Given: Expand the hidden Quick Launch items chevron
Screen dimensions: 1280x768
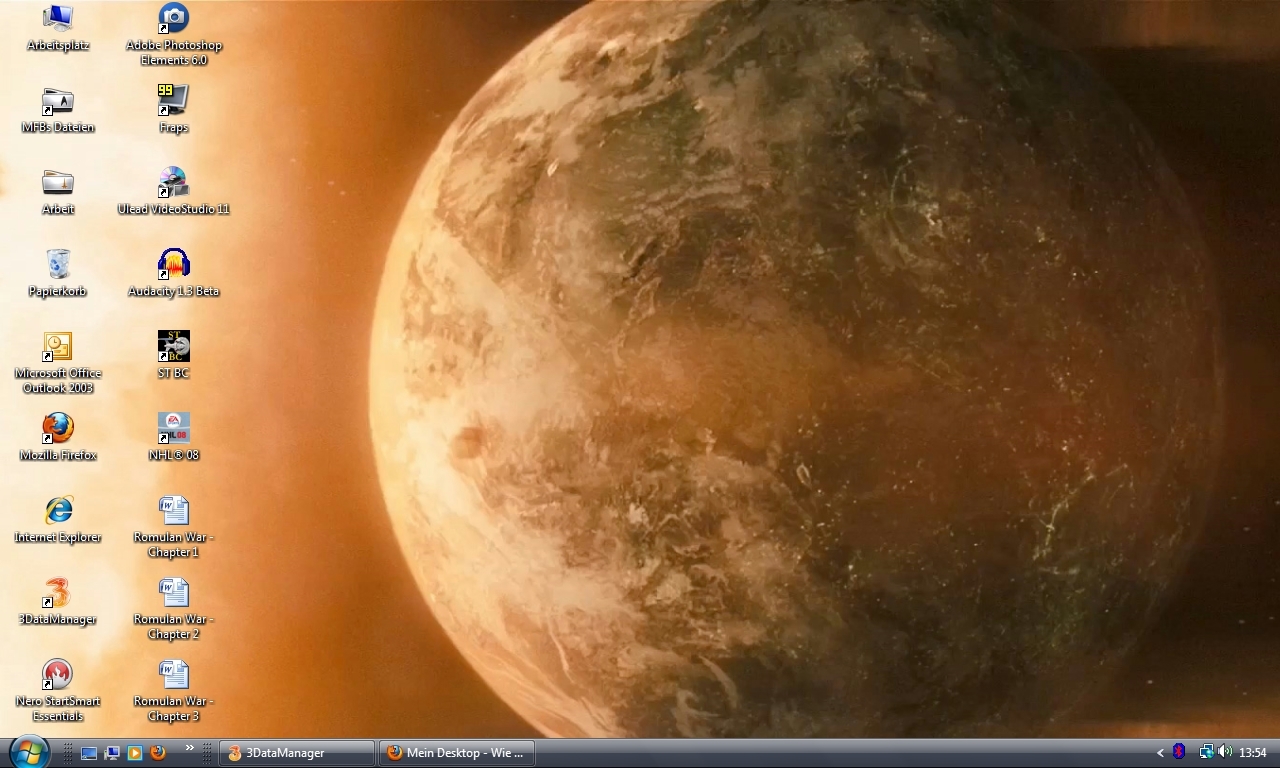Looking at the screenshot, I should [x=189, y=748].
